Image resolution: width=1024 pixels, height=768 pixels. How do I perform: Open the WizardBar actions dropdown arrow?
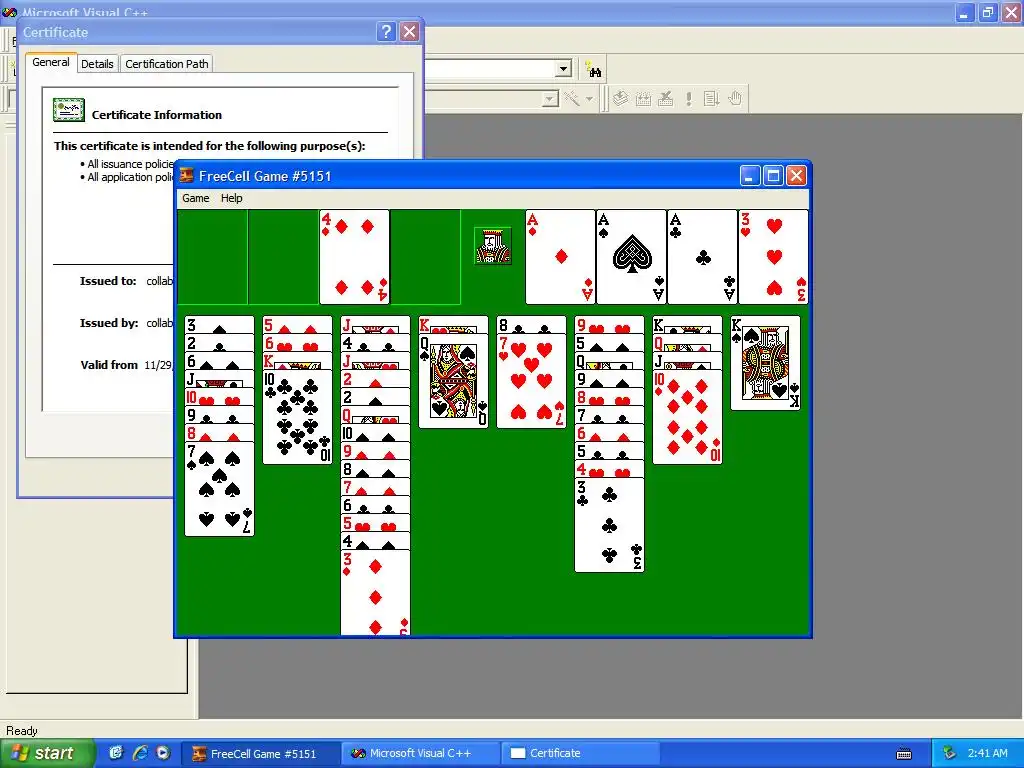(x=589, y=99)
